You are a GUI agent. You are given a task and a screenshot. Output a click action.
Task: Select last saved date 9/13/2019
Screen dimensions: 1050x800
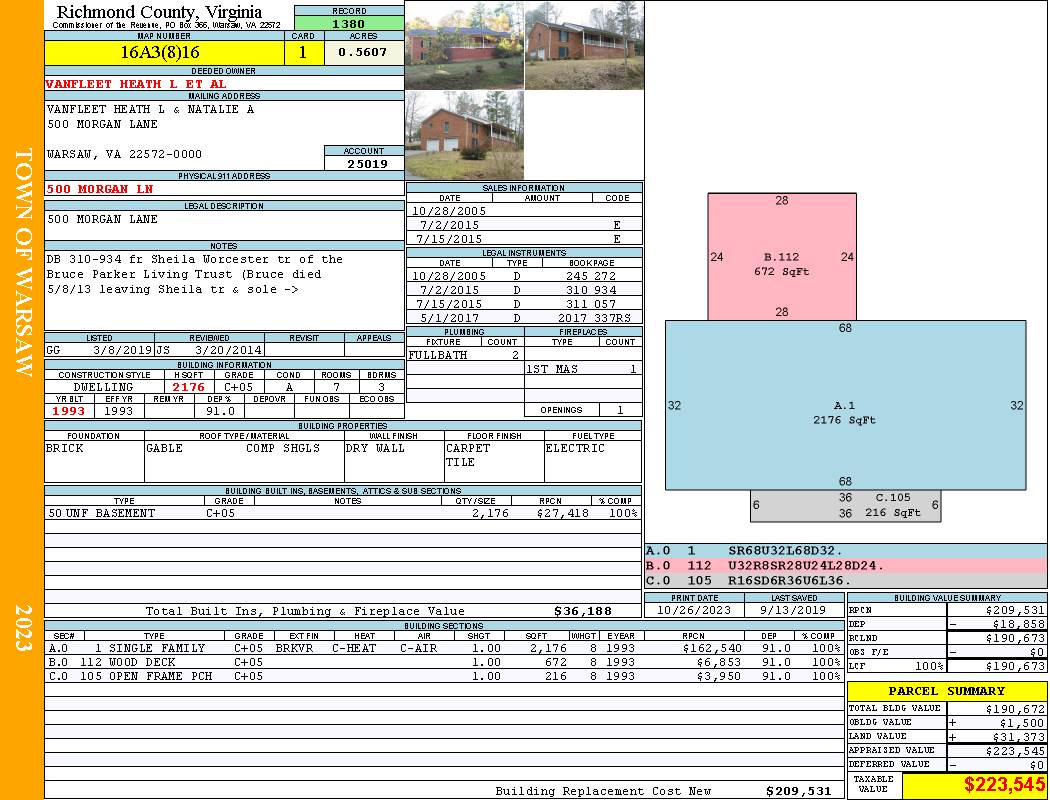[x=794, y=611]
